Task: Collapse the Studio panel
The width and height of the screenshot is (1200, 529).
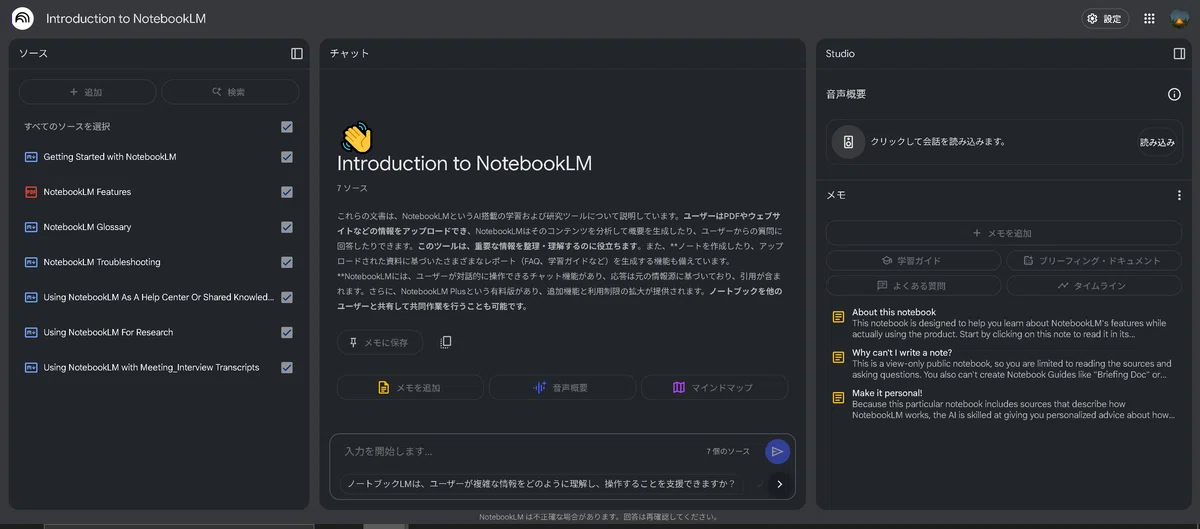Action: 1179,54
